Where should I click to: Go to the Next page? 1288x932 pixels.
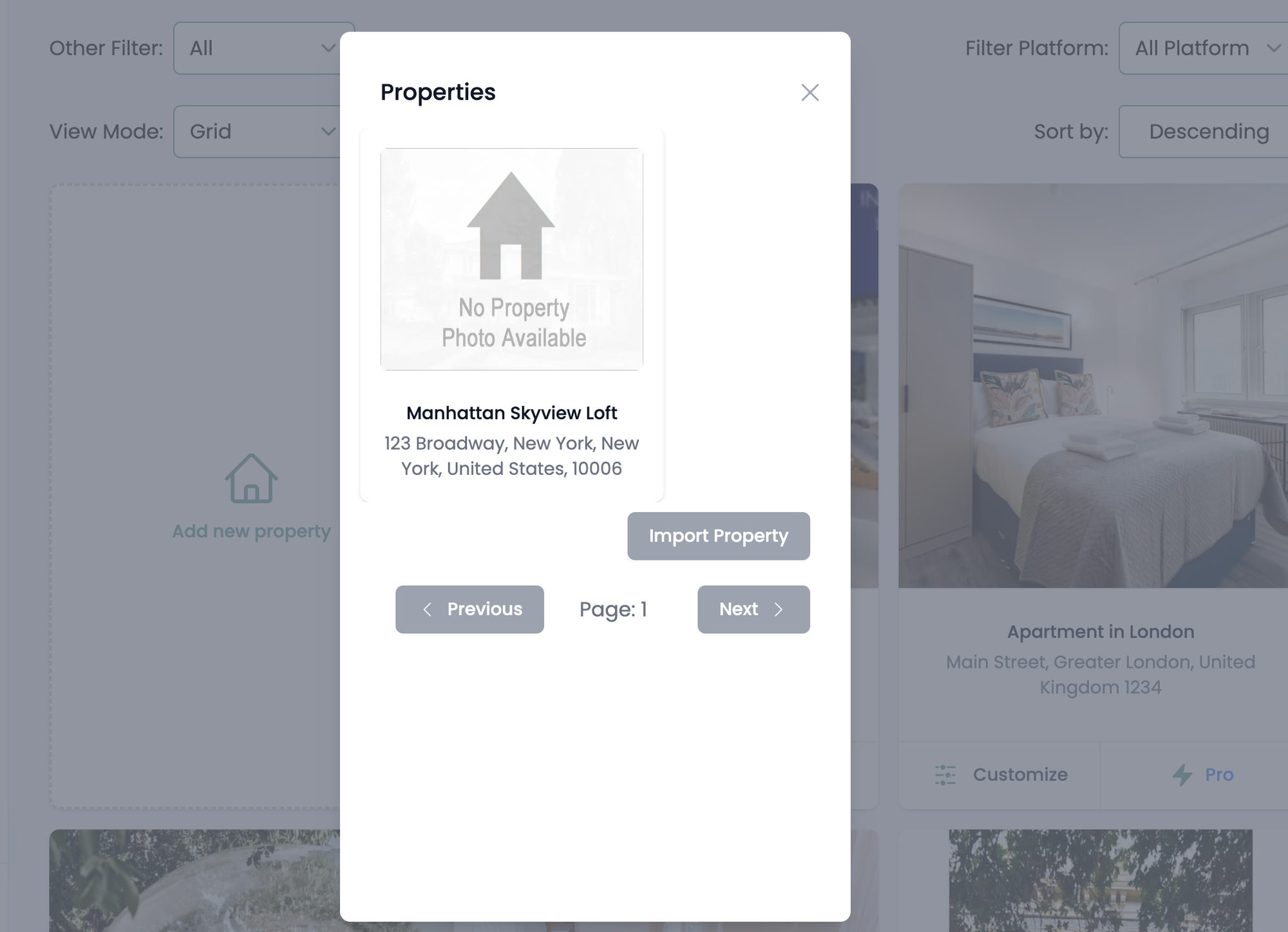click(x=753, y=609)
